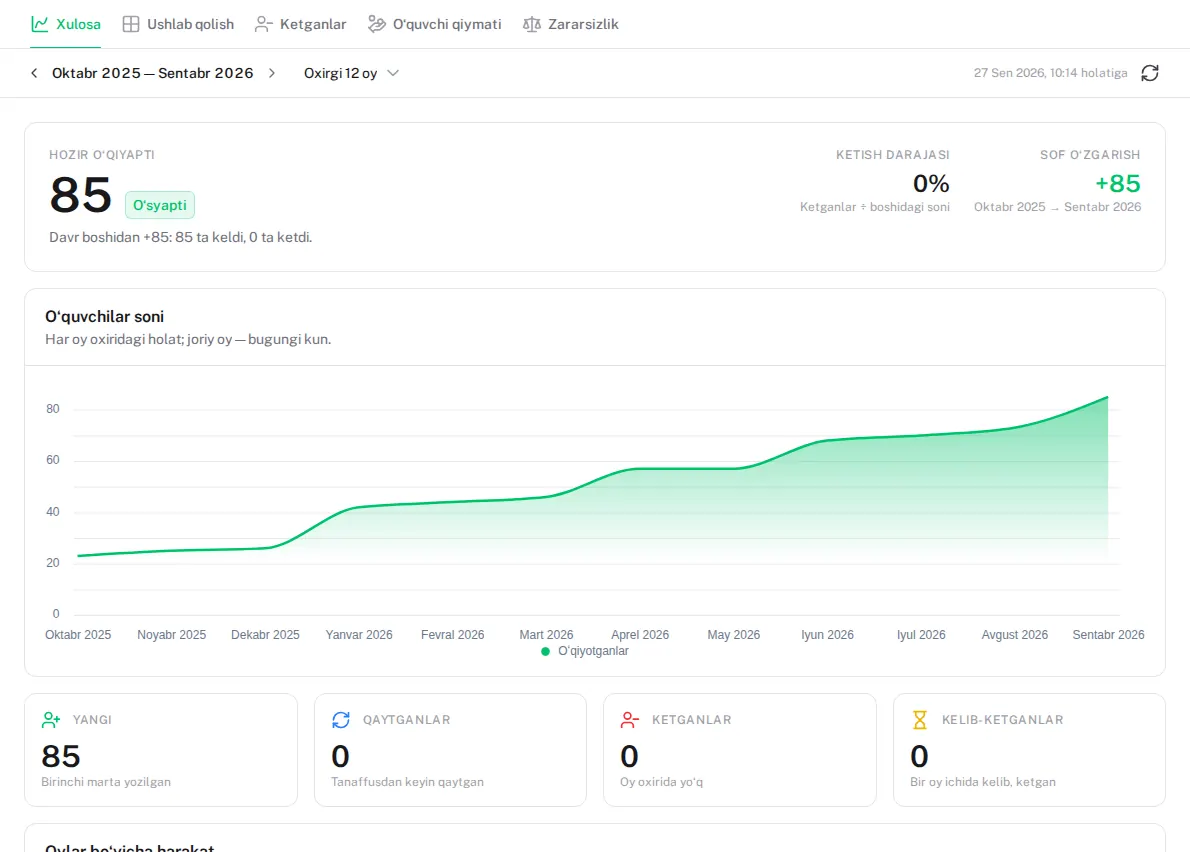Click the Xulosa chart line icon

(40, 24)
